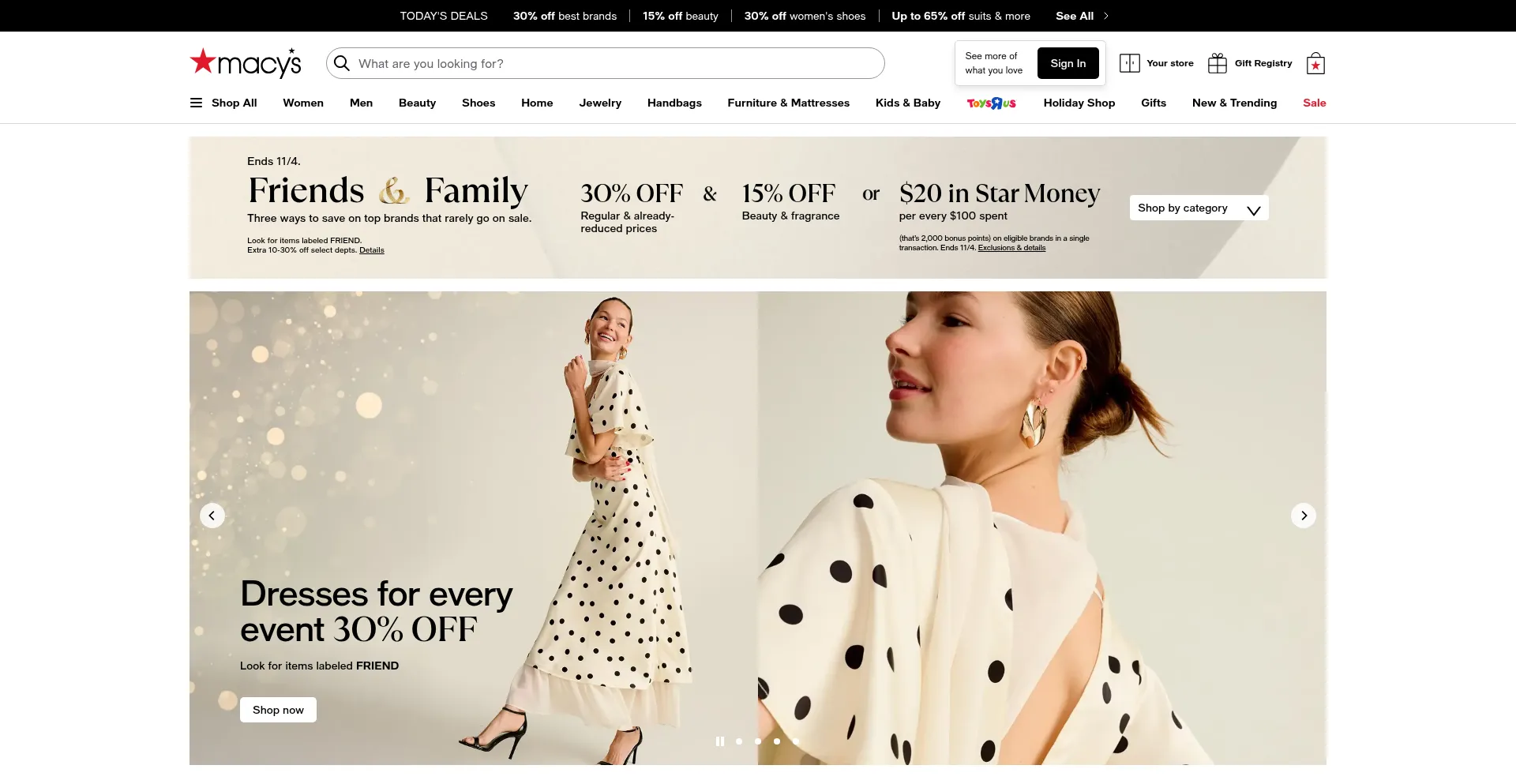Click the Your store locator icon
Screen dimensions: 1516x784
pos(1129,63)
